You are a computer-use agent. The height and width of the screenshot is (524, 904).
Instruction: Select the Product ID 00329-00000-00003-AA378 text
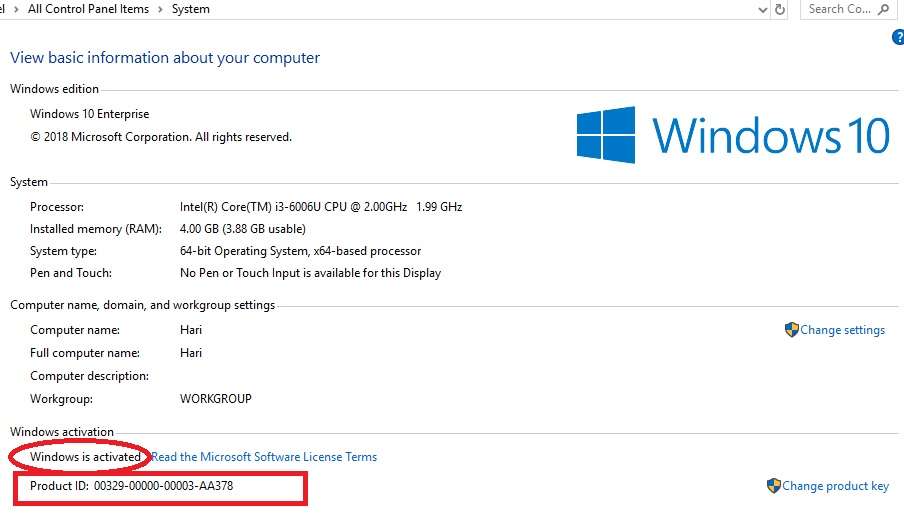pos(131,486)
